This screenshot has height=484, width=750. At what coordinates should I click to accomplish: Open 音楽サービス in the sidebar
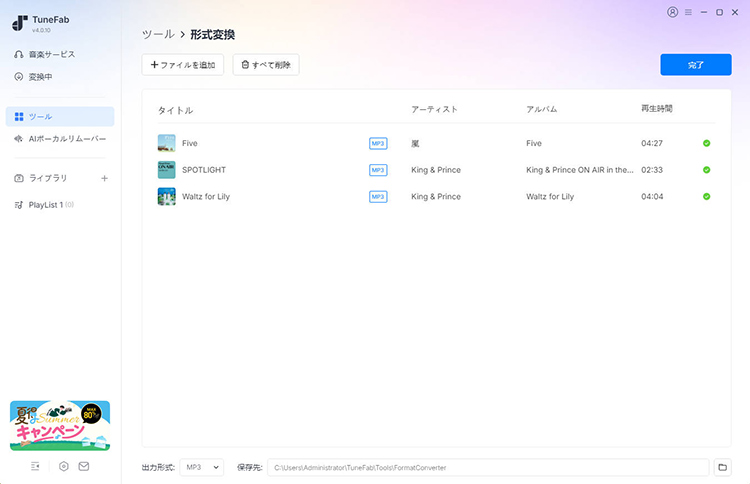click(52, 55)
